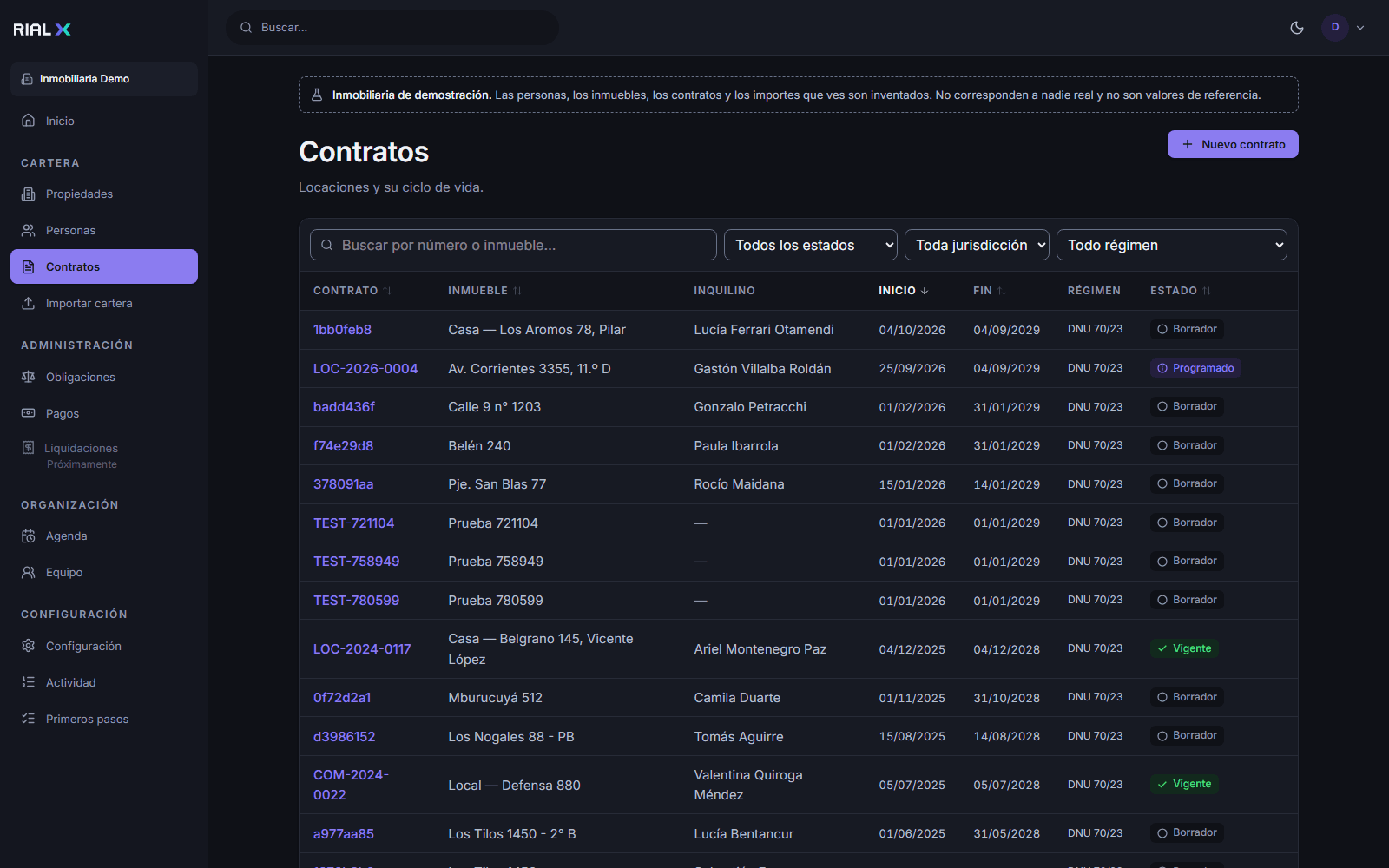Viewport: 1389px width, 868px height.
Task: Open Importar cartera upload icon
Action: click(29, 303)
